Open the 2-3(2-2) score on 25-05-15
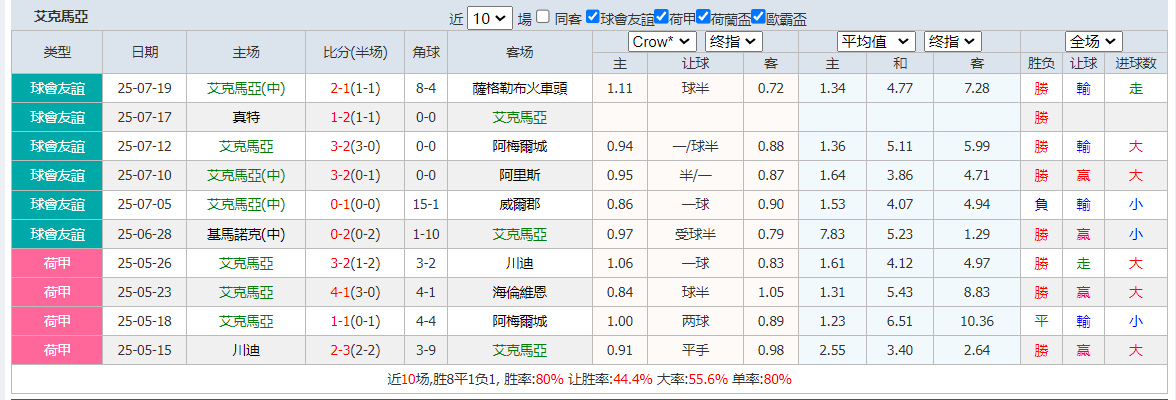Screen dimensions: 1176x400 point(355,351)
